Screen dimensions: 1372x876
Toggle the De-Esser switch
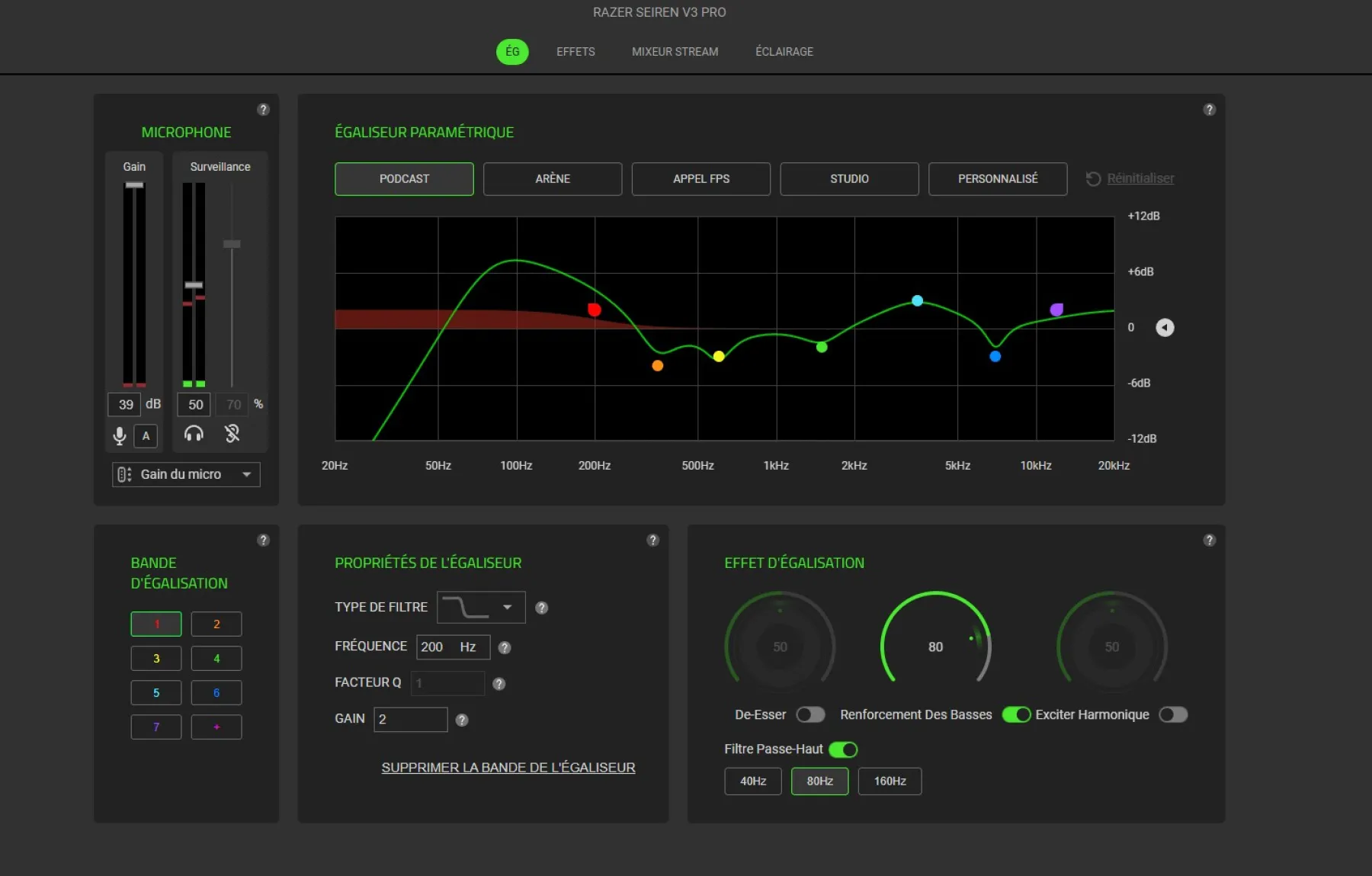810,714
